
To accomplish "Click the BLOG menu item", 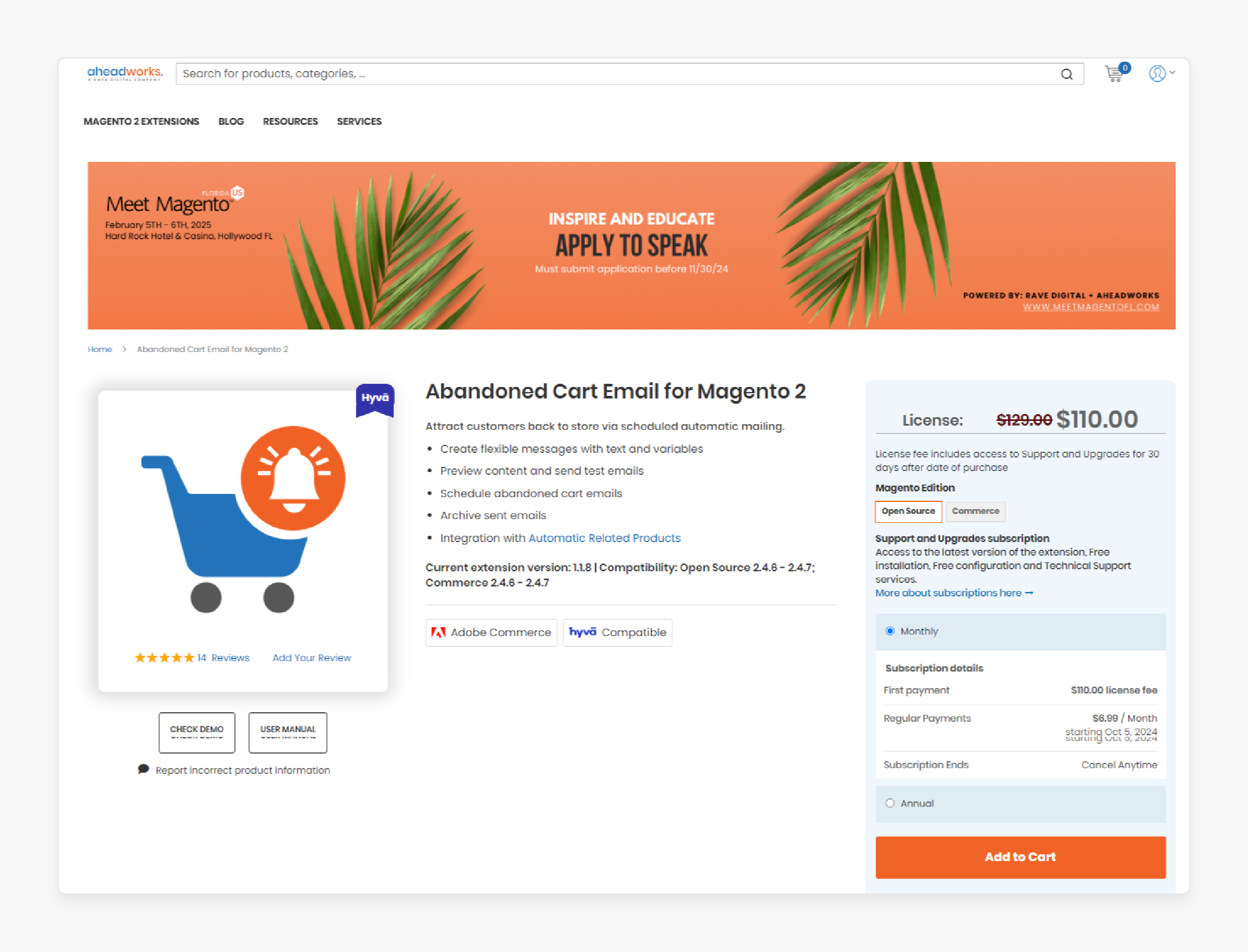I will [230, 122].
